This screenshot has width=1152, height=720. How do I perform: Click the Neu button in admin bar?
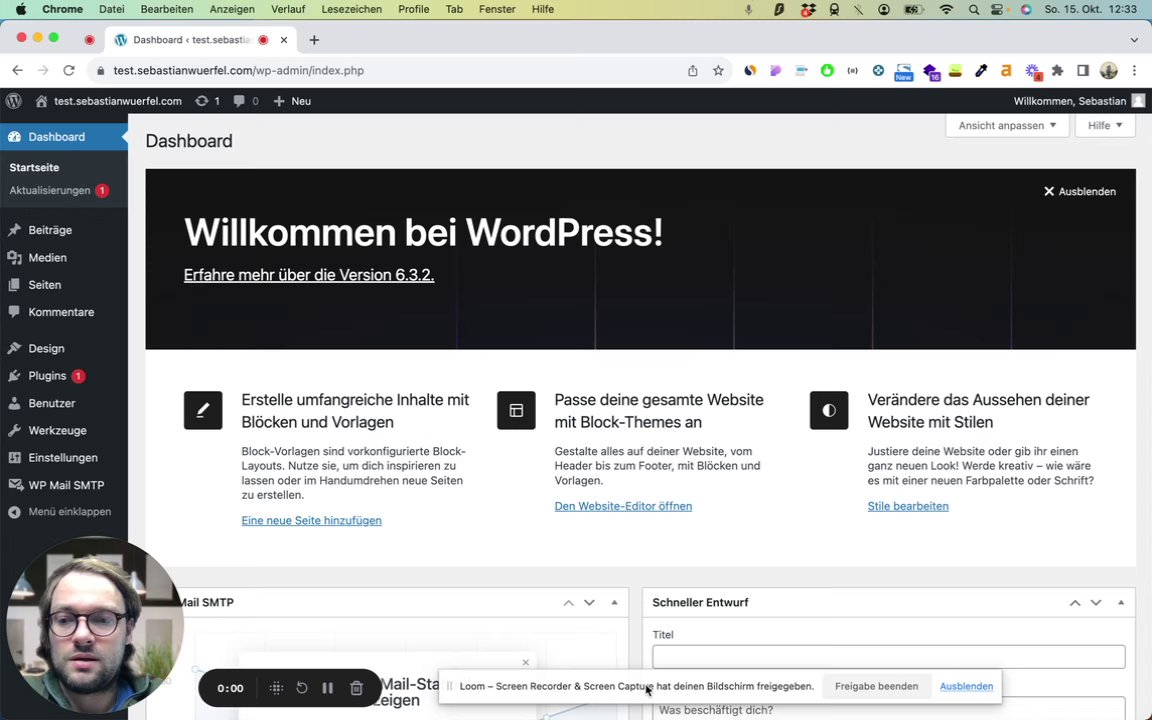292,101
